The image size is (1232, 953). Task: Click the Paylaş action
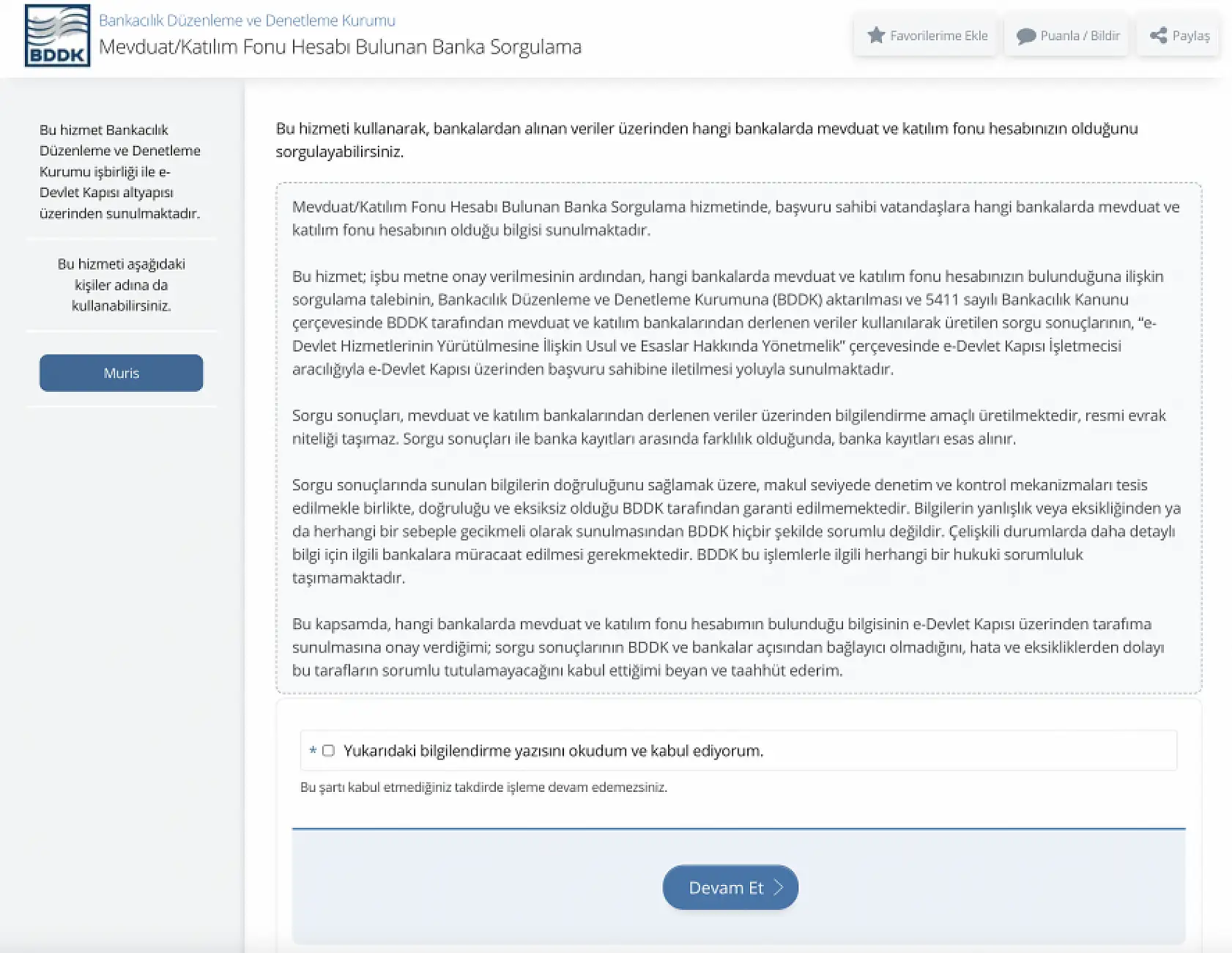(x=1178, y=35)
